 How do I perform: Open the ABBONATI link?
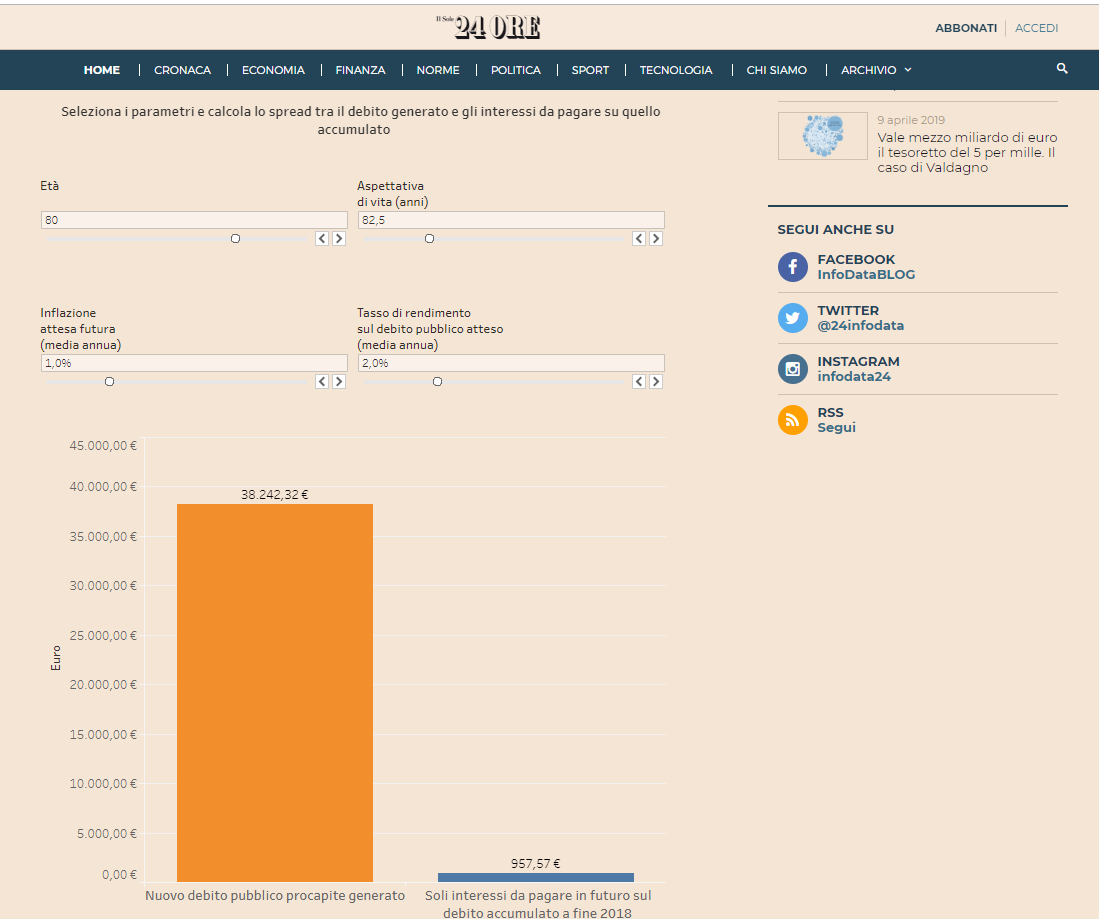click(x=966, y=28)
